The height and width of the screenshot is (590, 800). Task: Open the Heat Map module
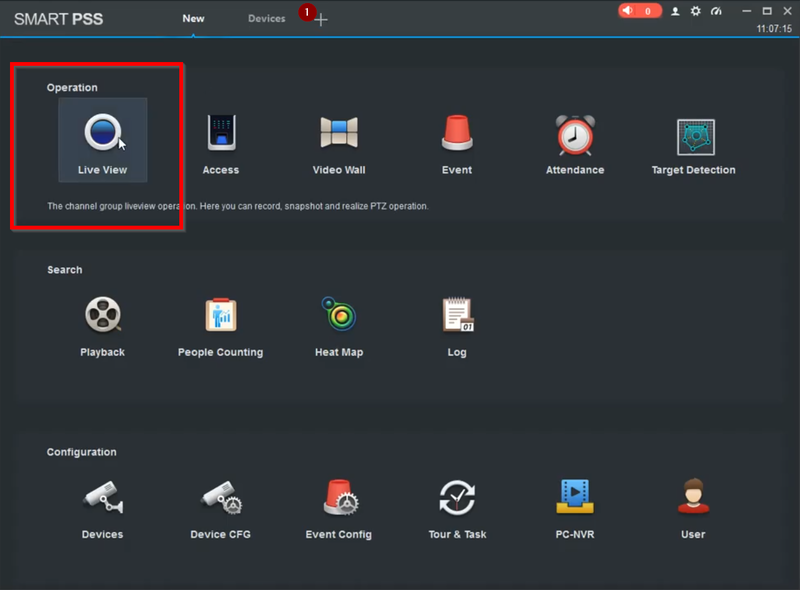coord(339,327)
